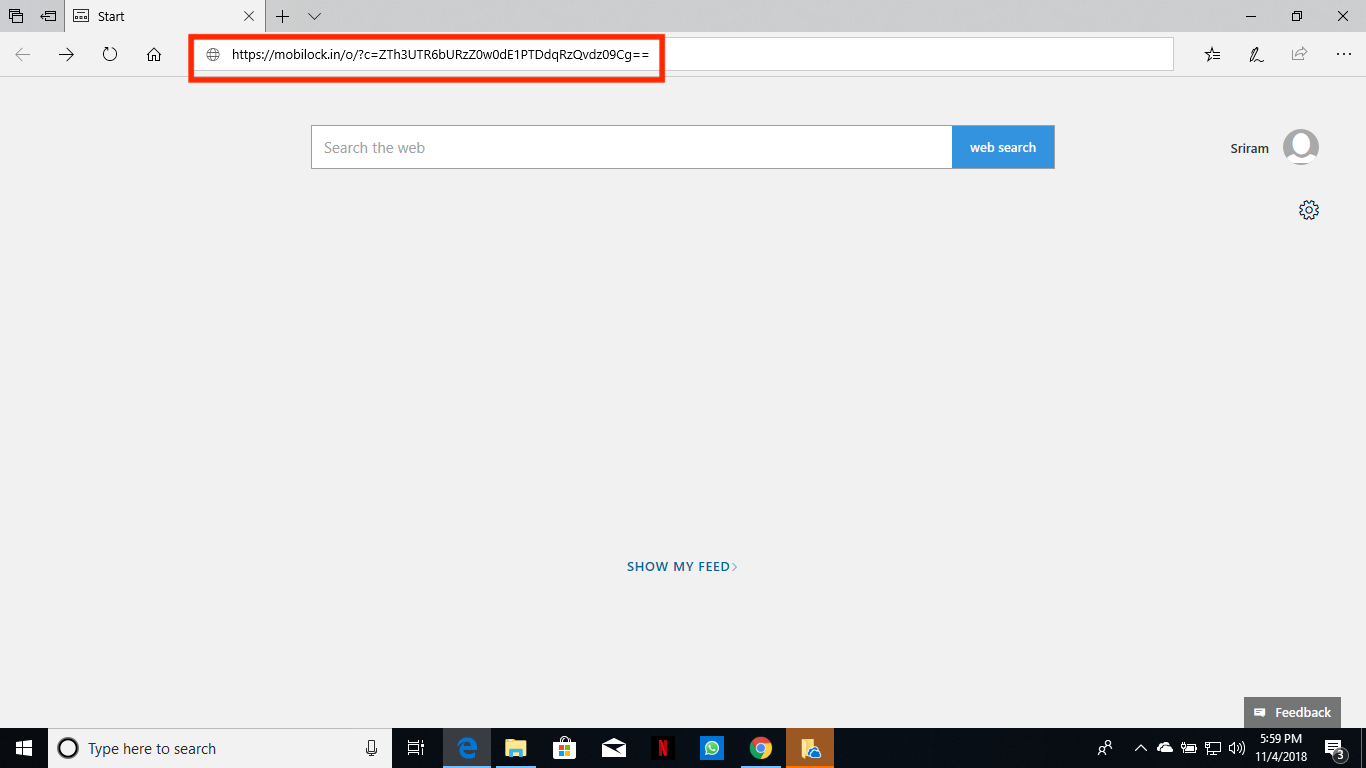Open Task View on taskbar

[x=416, y=748]
